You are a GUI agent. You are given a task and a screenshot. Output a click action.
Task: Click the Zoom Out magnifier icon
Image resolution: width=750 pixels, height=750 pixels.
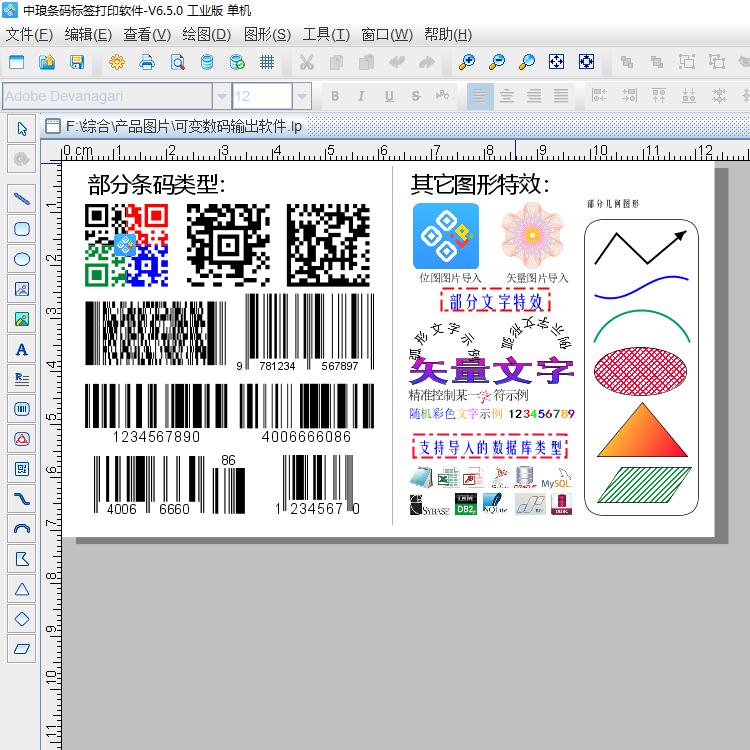tap(497, 62)
